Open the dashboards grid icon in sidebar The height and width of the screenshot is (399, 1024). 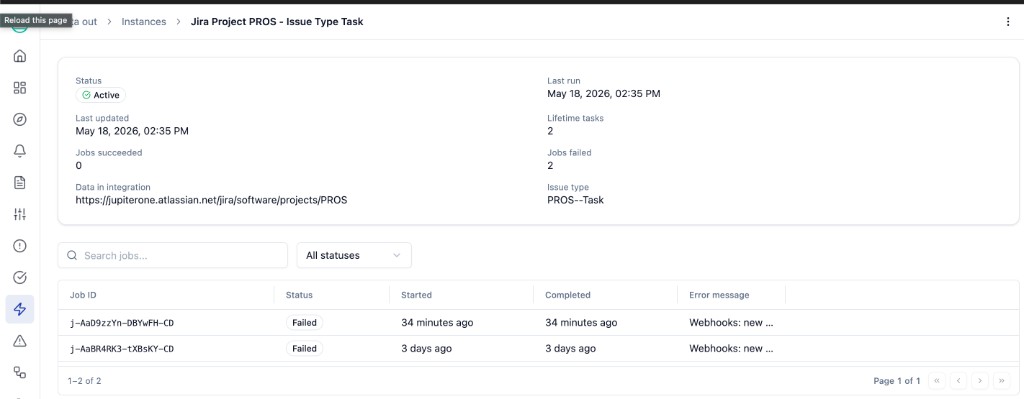pyautogui.click(x=20, y=88)
